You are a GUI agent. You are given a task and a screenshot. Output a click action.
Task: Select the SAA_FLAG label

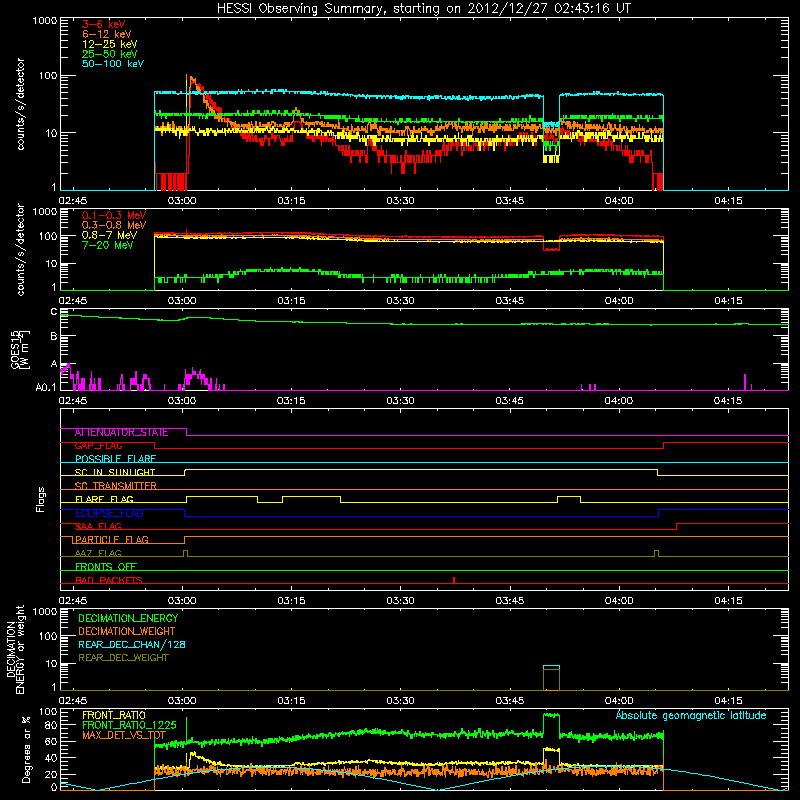coord(98,527)
